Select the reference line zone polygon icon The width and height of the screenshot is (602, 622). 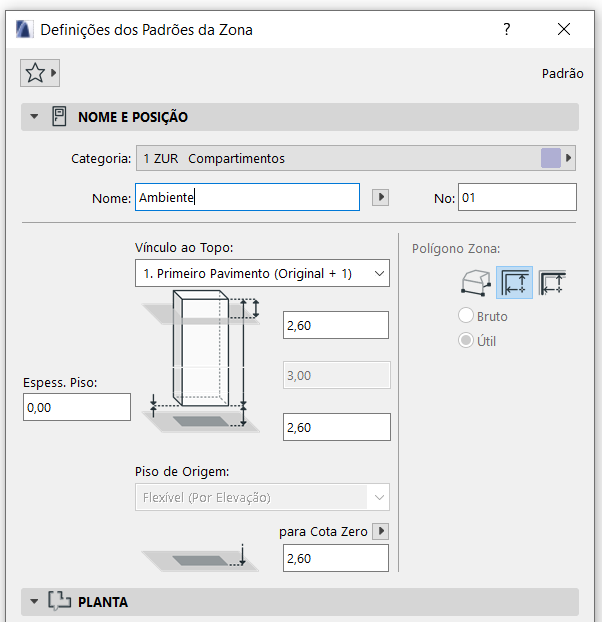tap(553, 283)
